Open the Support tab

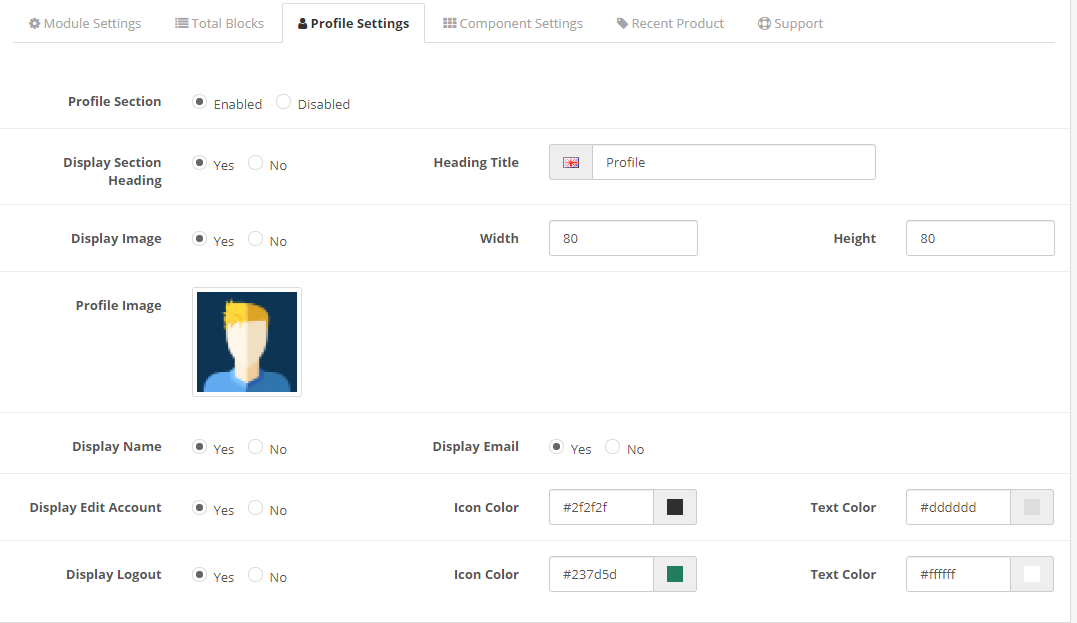point(790,23)
